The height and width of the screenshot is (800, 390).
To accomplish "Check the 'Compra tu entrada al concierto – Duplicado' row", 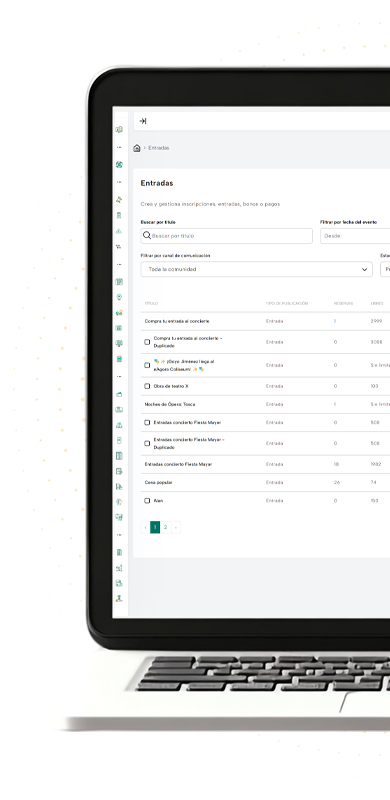I will pos(147,342).
